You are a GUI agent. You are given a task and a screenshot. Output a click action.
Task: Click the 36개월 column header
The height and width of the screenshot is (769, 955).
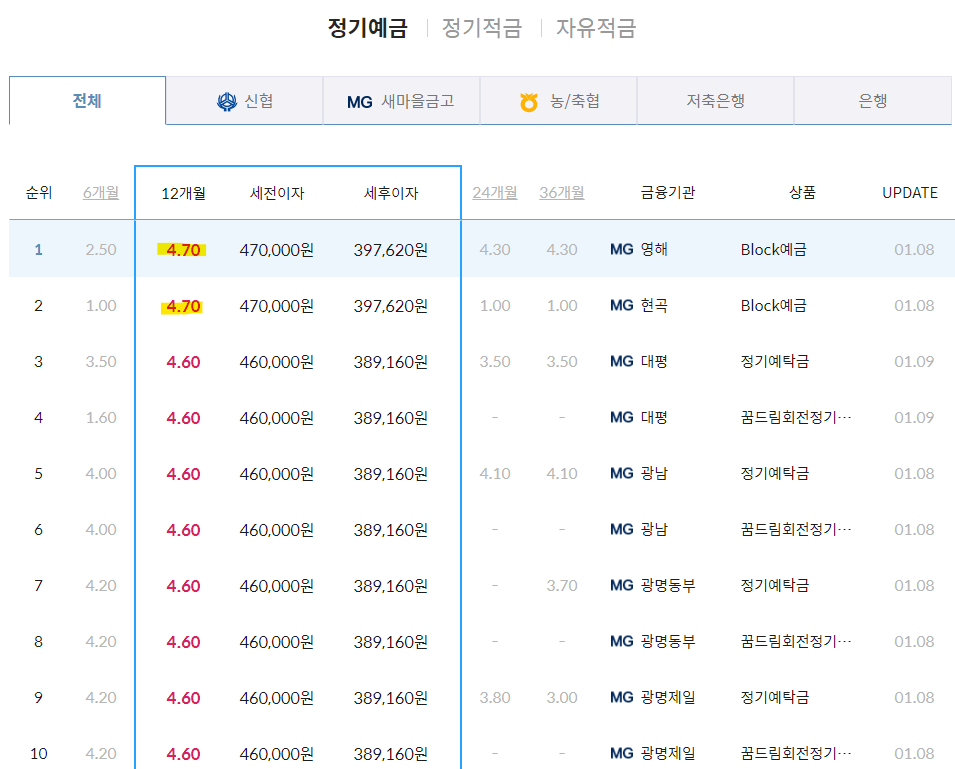561,193
